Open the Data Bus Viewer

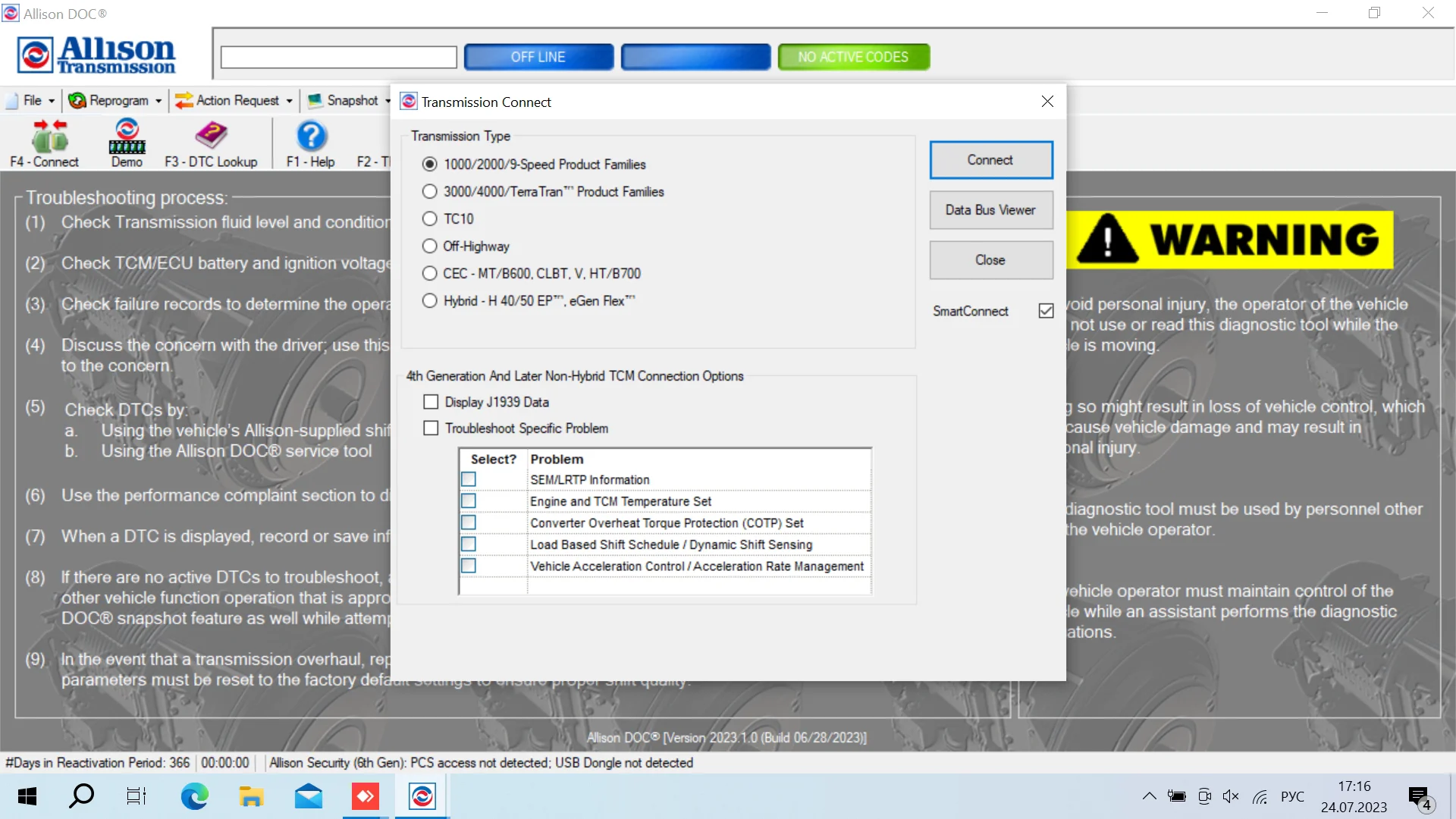991,210
